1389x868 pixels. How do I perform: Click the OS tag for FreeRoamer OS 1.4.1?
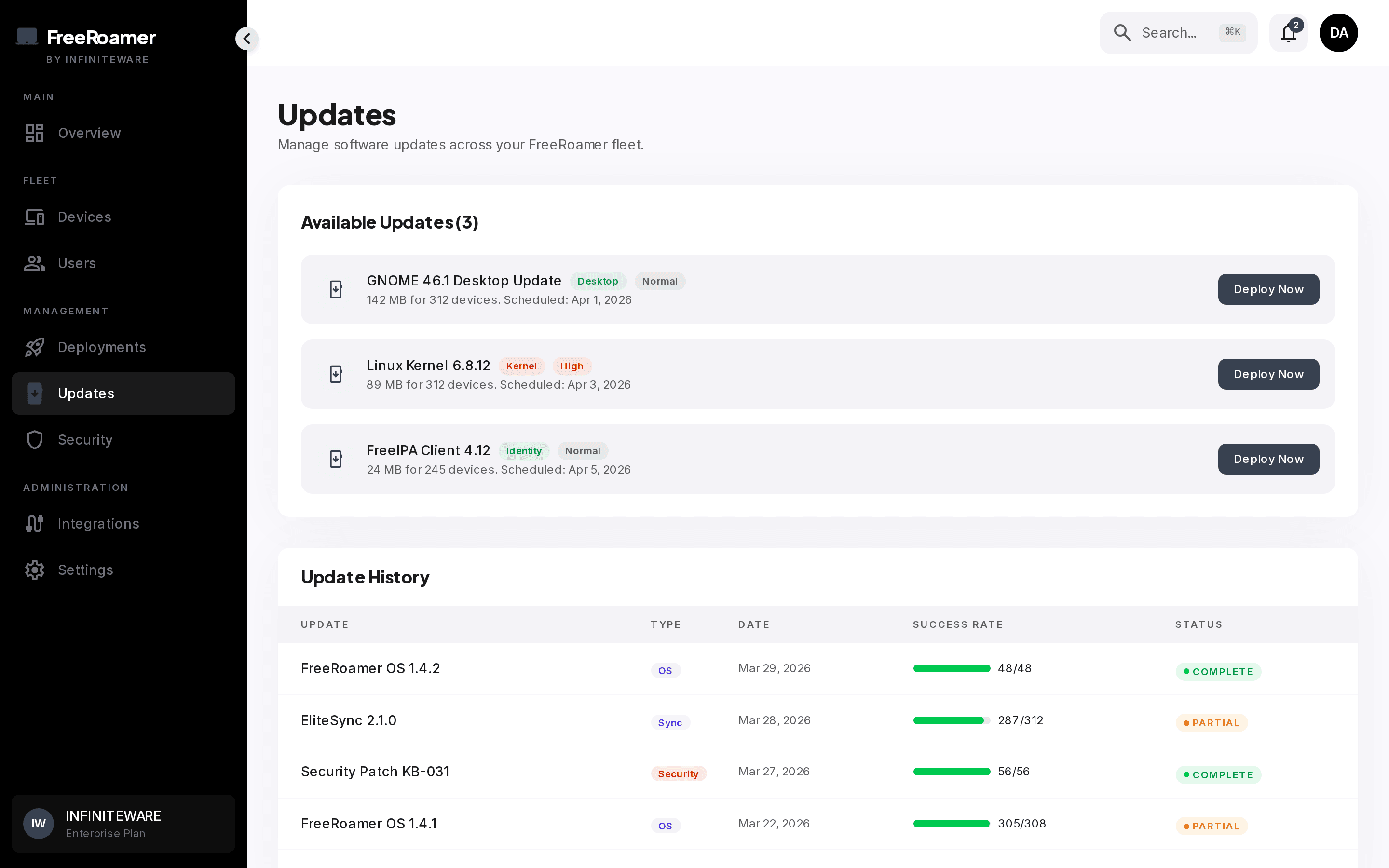click(665, 826)
